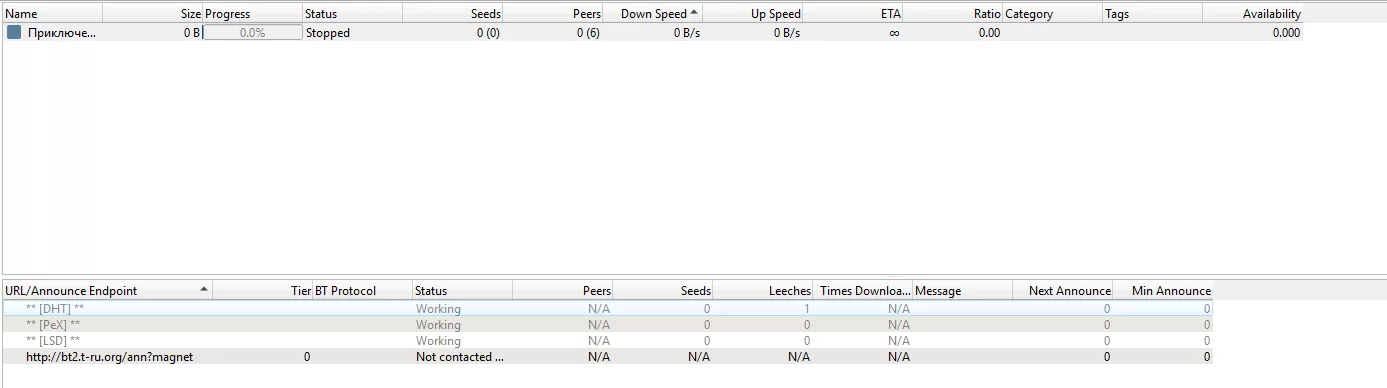Sort torrents by Tags column
The image size is (1387, 388).
click(x=1152, y=14)
